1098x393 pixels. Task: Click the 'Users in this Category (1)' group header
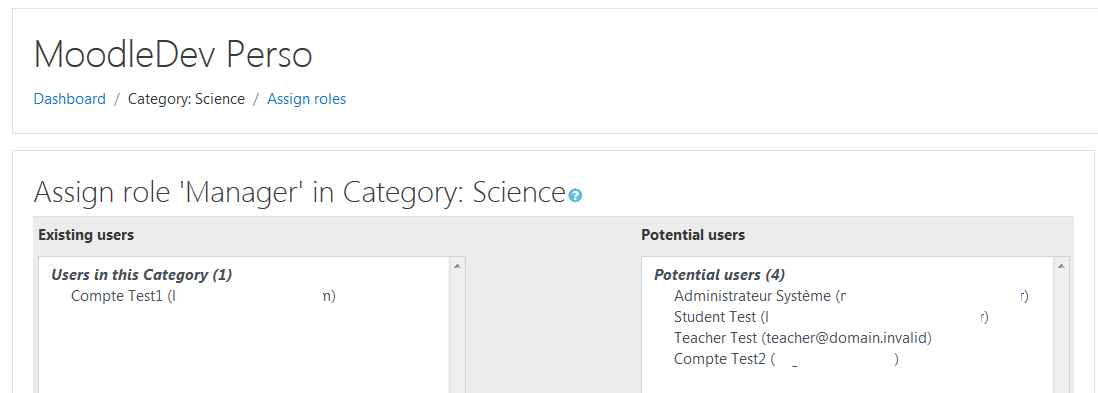(x=141, y=275)
